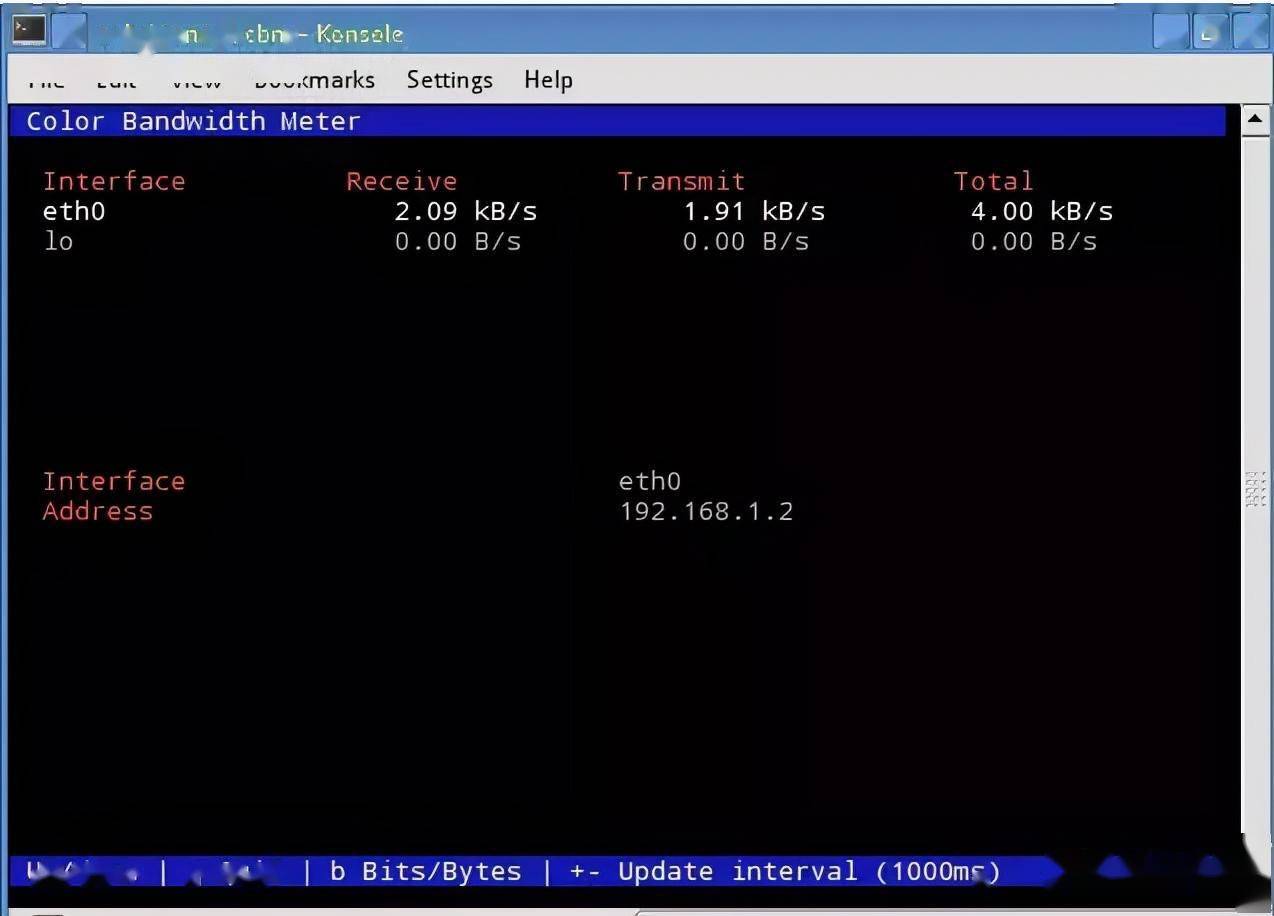Click the vertical scrollbar grip handle
1274x916 pixels.
pyautogui.click(x=1255, y=490)
